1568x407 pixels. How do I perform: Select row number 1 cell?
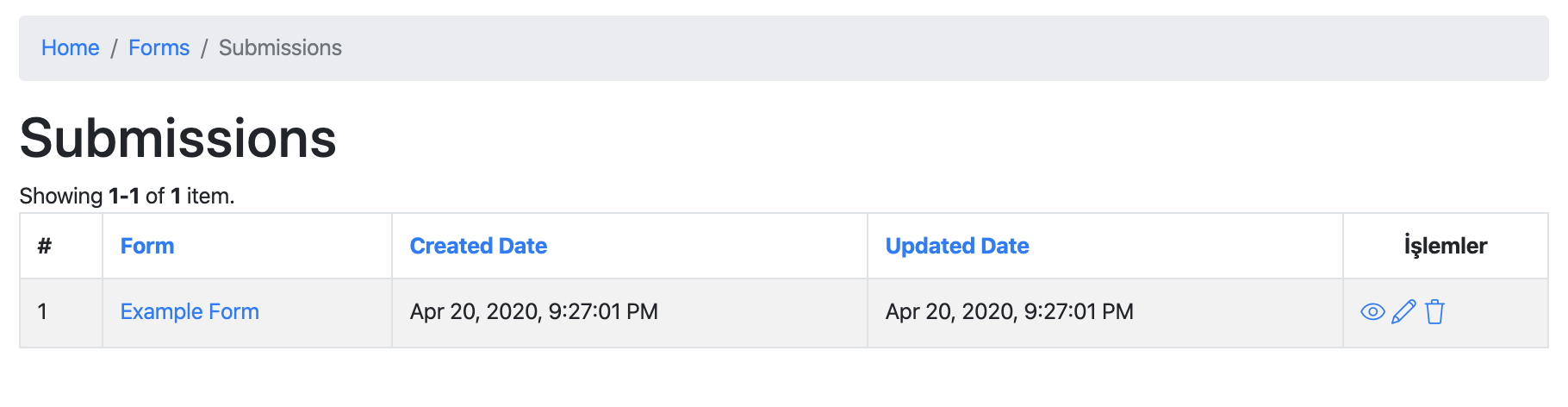[x=61, y=313]
